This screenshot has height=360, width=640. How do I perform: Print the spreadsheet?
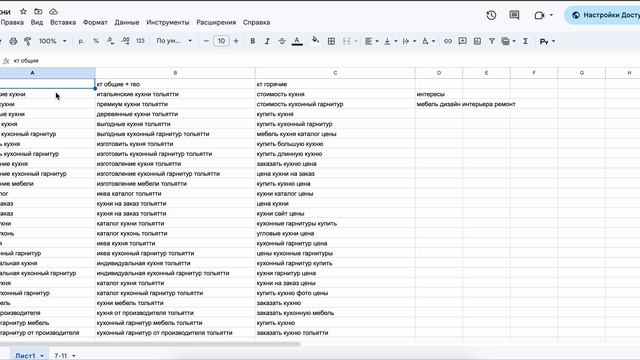13,41
